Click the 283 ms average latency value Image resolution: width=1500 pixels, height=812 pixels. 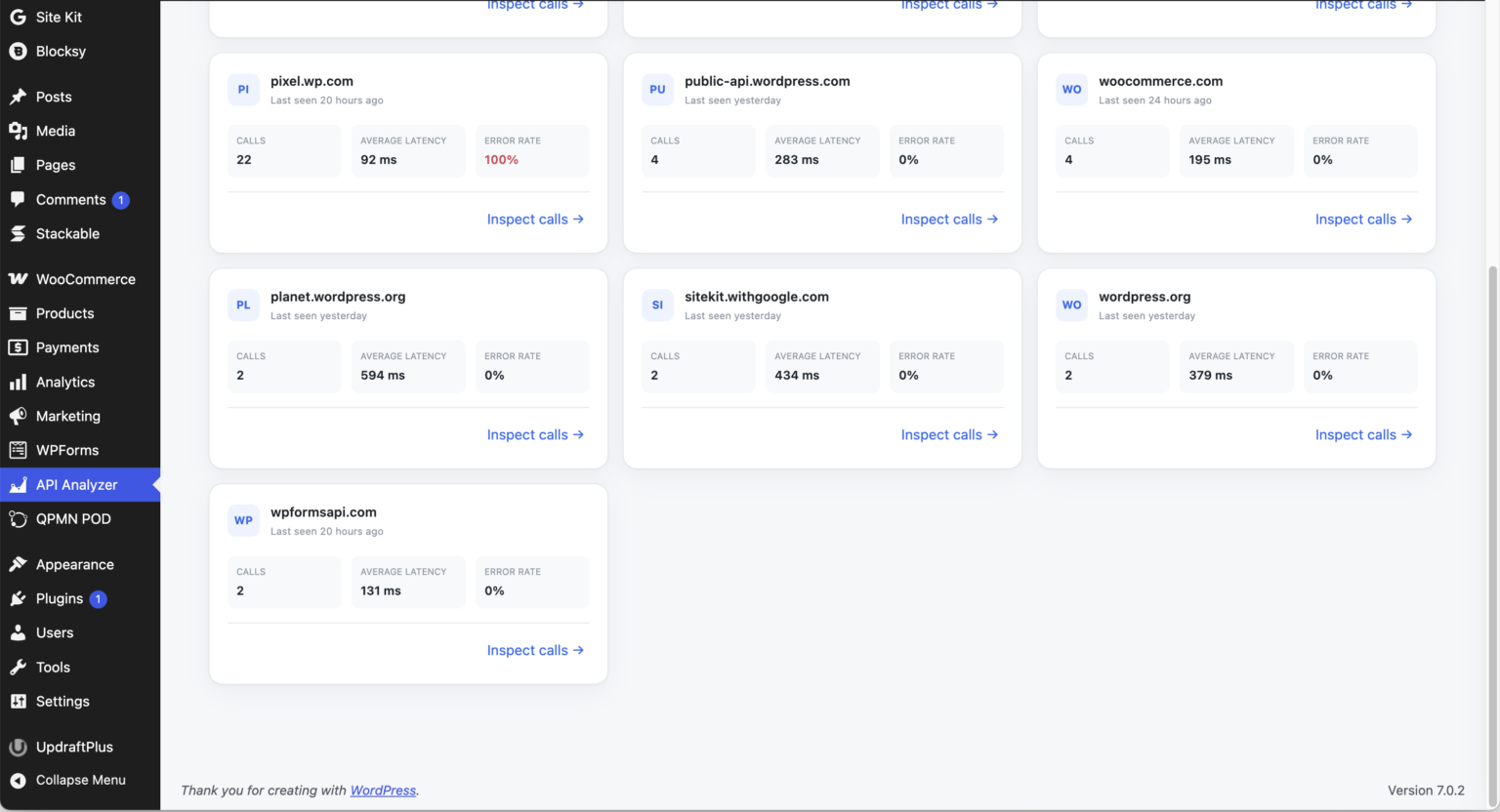797,160
